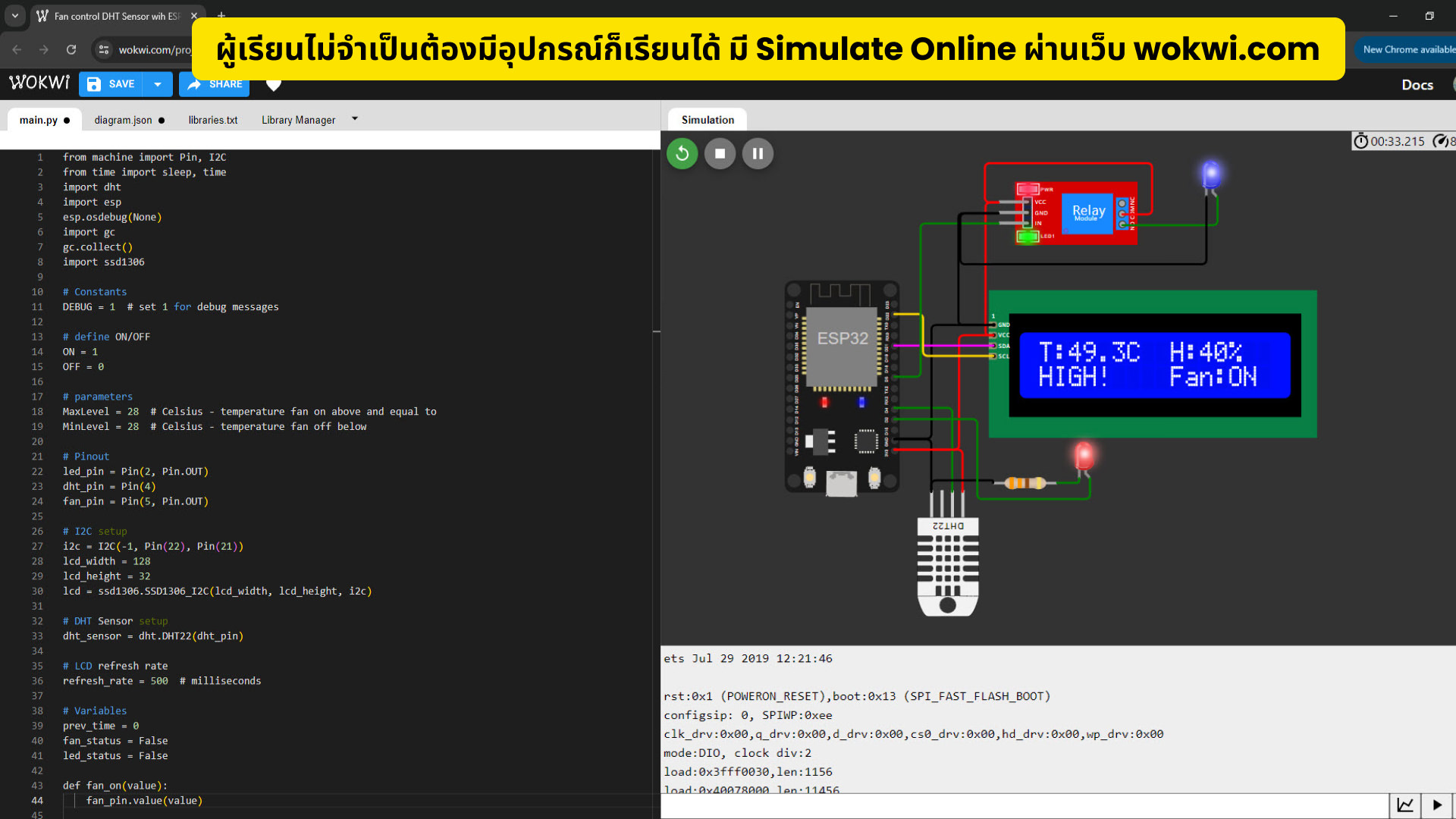Open the serial plotter chart icon

coord(1404,805)
